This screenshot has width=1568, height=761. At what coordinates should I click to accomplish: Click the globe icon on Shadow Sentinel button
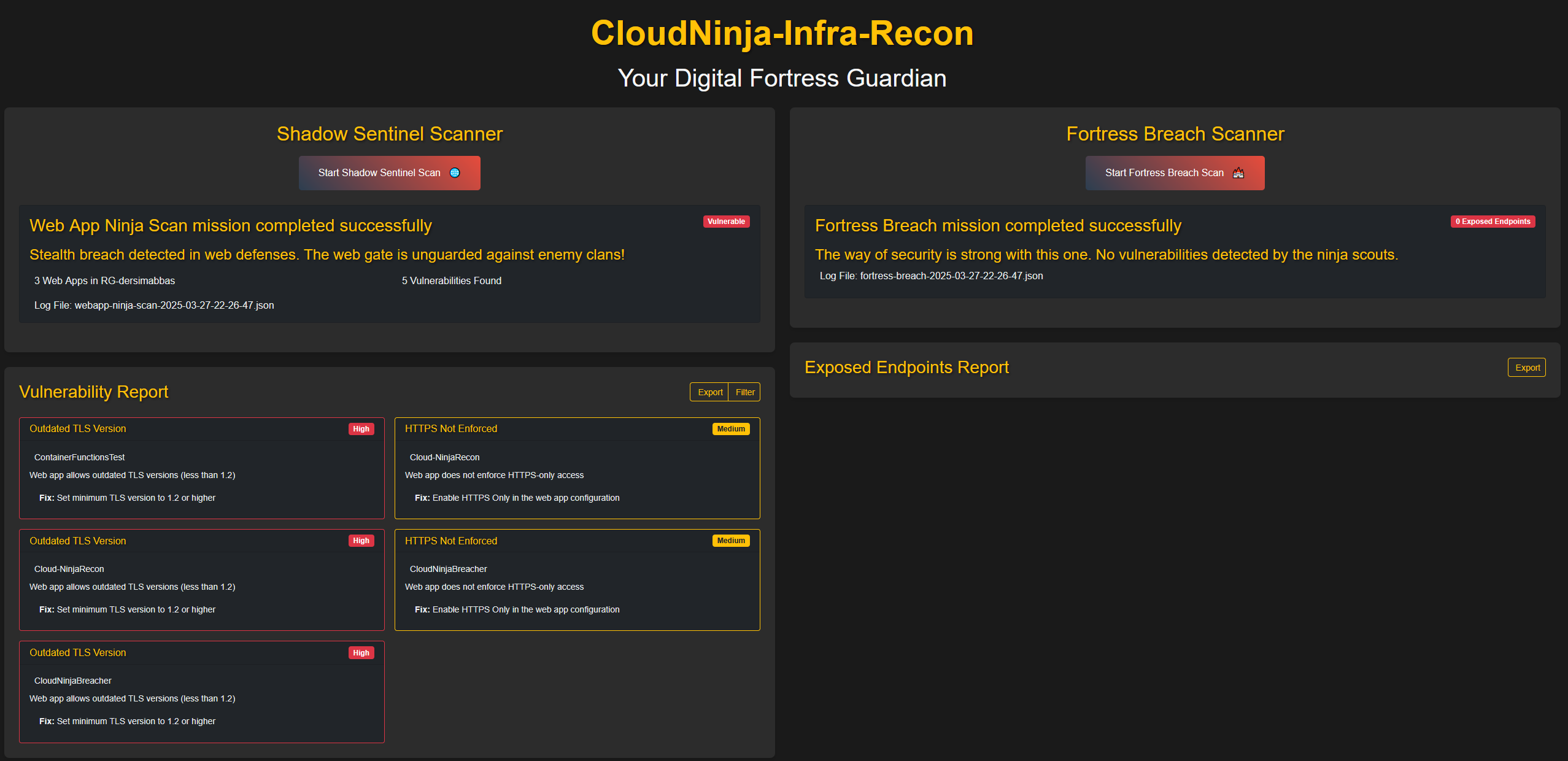point(455,172)
